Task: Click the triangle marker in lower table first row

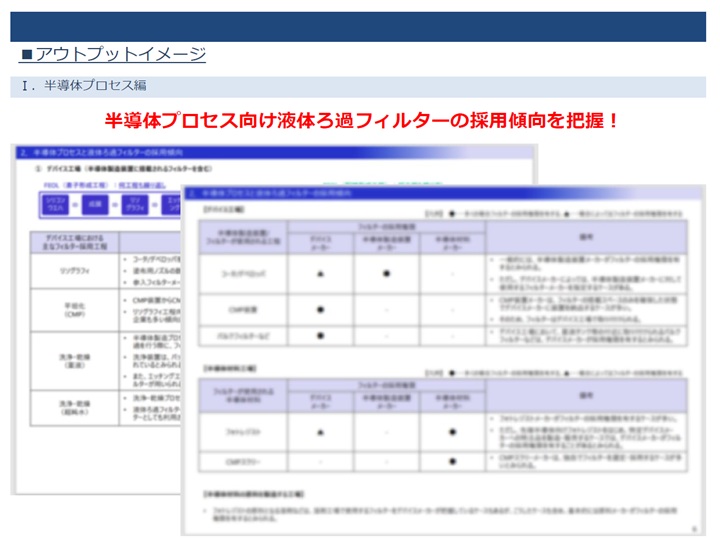Action: click(321, 433)
